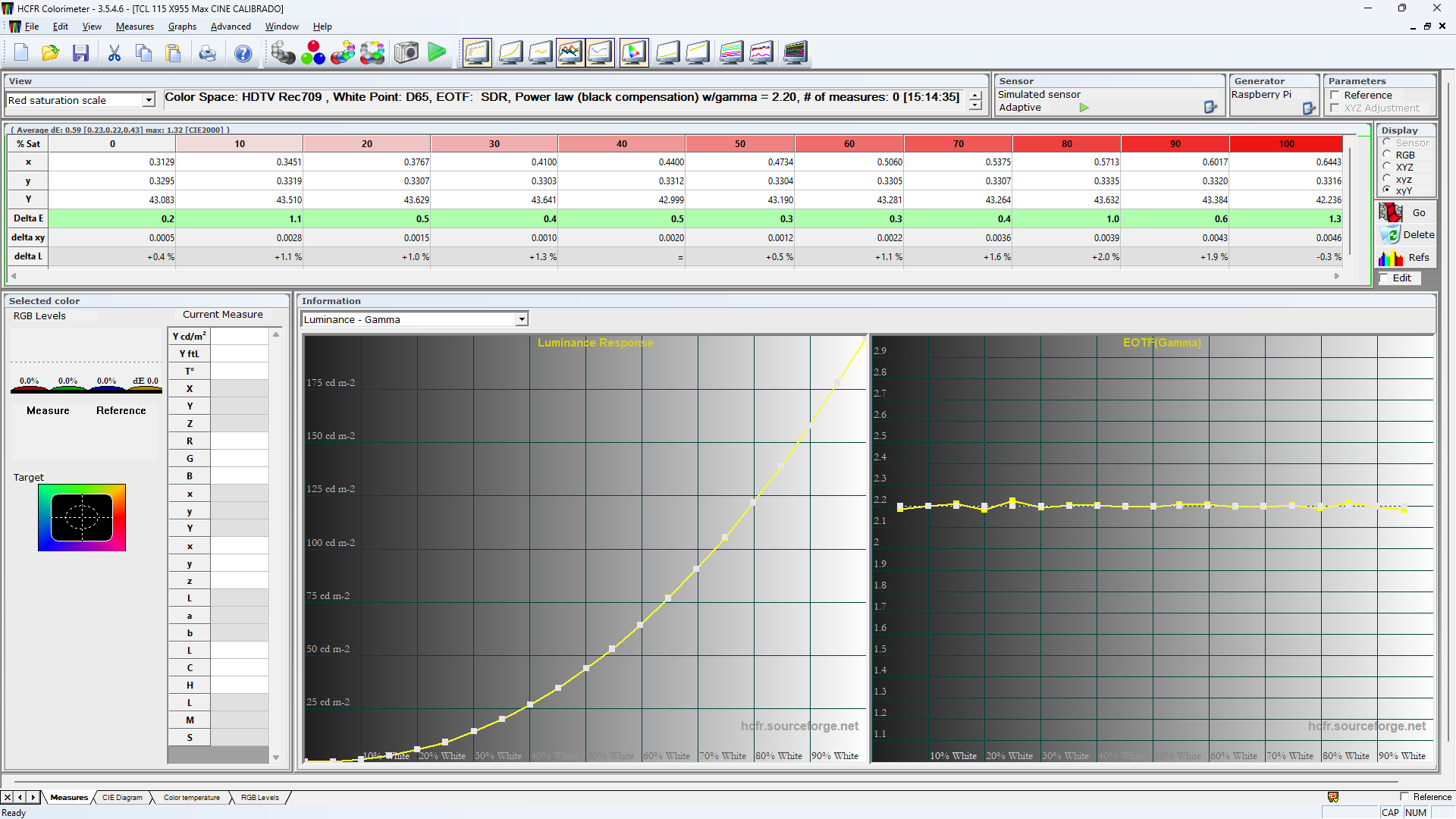Open the CIE diagram graph toolbar icon
This screenshot has width=1456, height=819.
(x=634, y=53)
